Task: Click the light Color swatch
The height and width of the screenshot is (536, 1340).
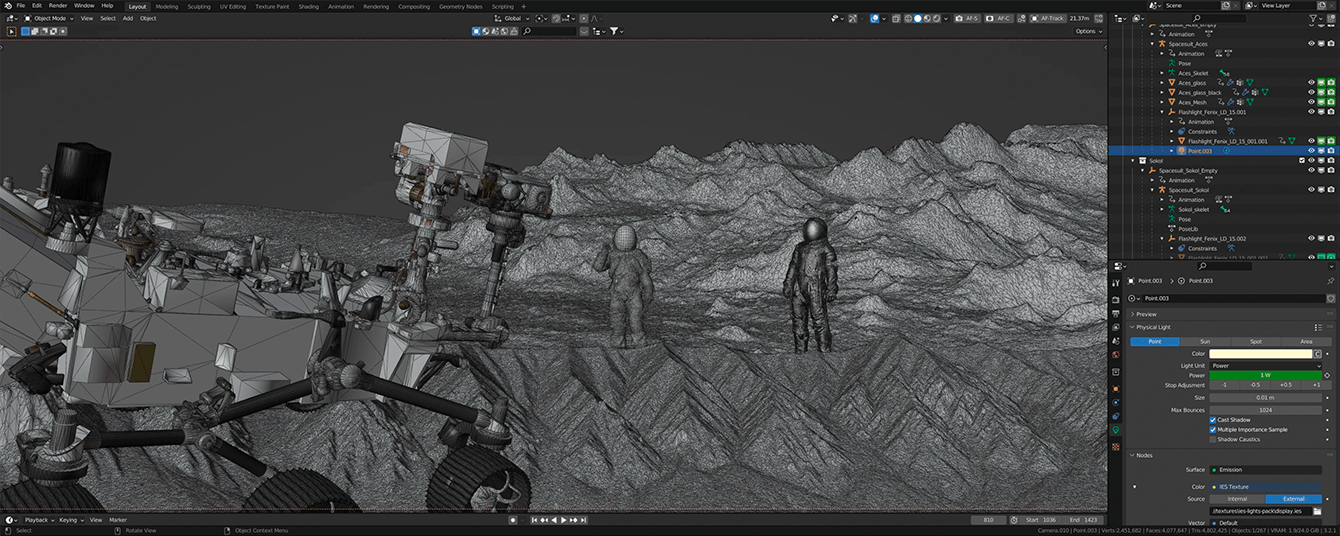Action: [1260, 354]
